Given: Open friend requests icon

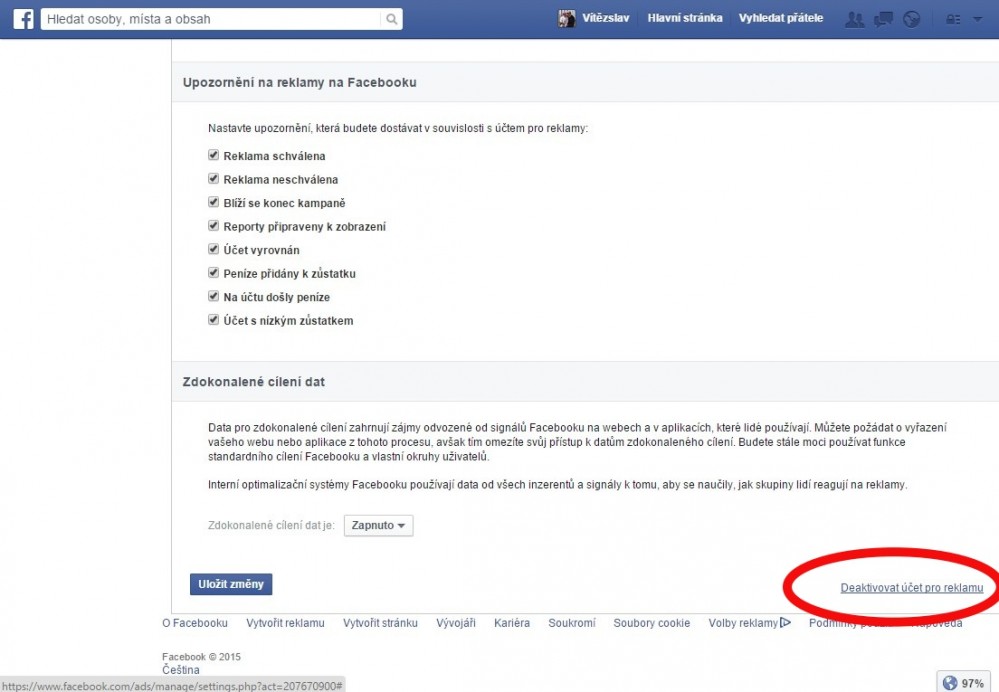Looking at the screenshot, I should [x=854, y=19].
